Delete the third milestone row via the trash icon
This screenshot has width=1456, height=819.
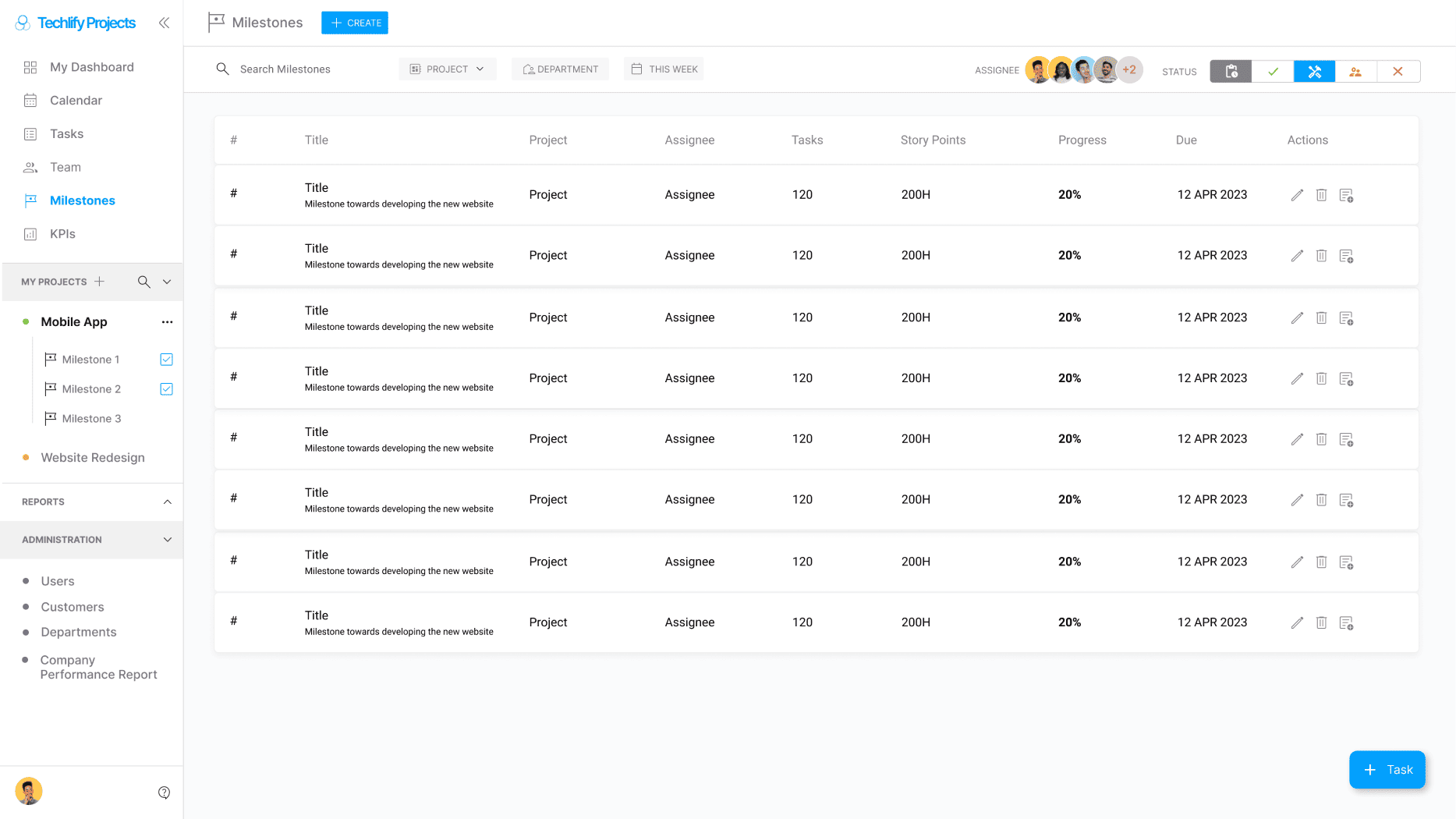point(1321,318)
